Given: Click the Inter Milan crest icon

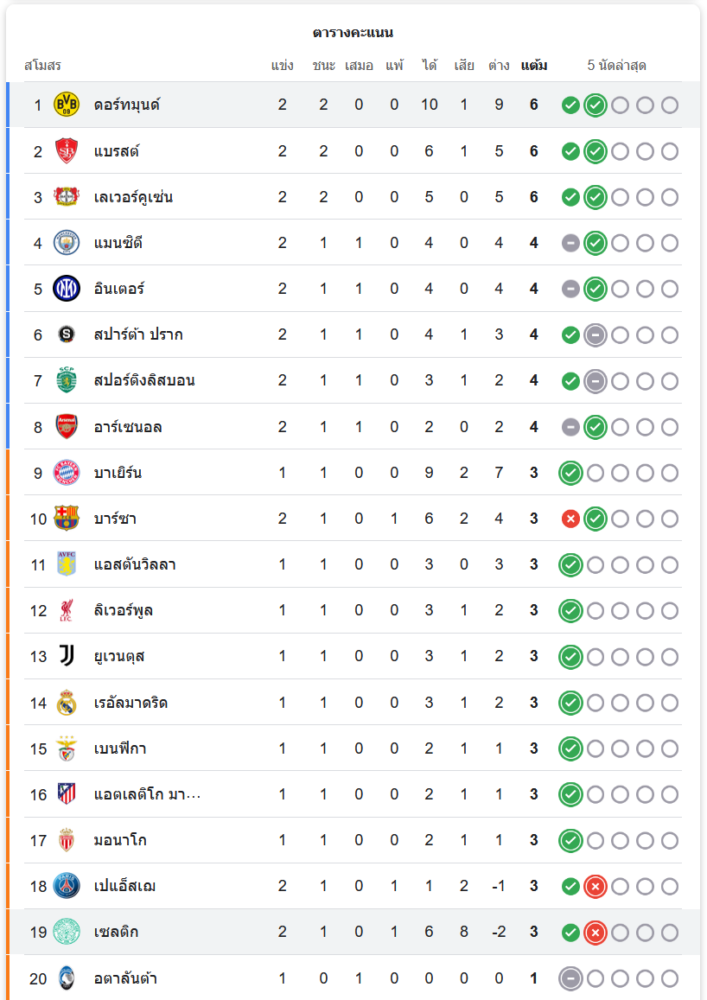Looking at the screenshot, I should [66, 289].
